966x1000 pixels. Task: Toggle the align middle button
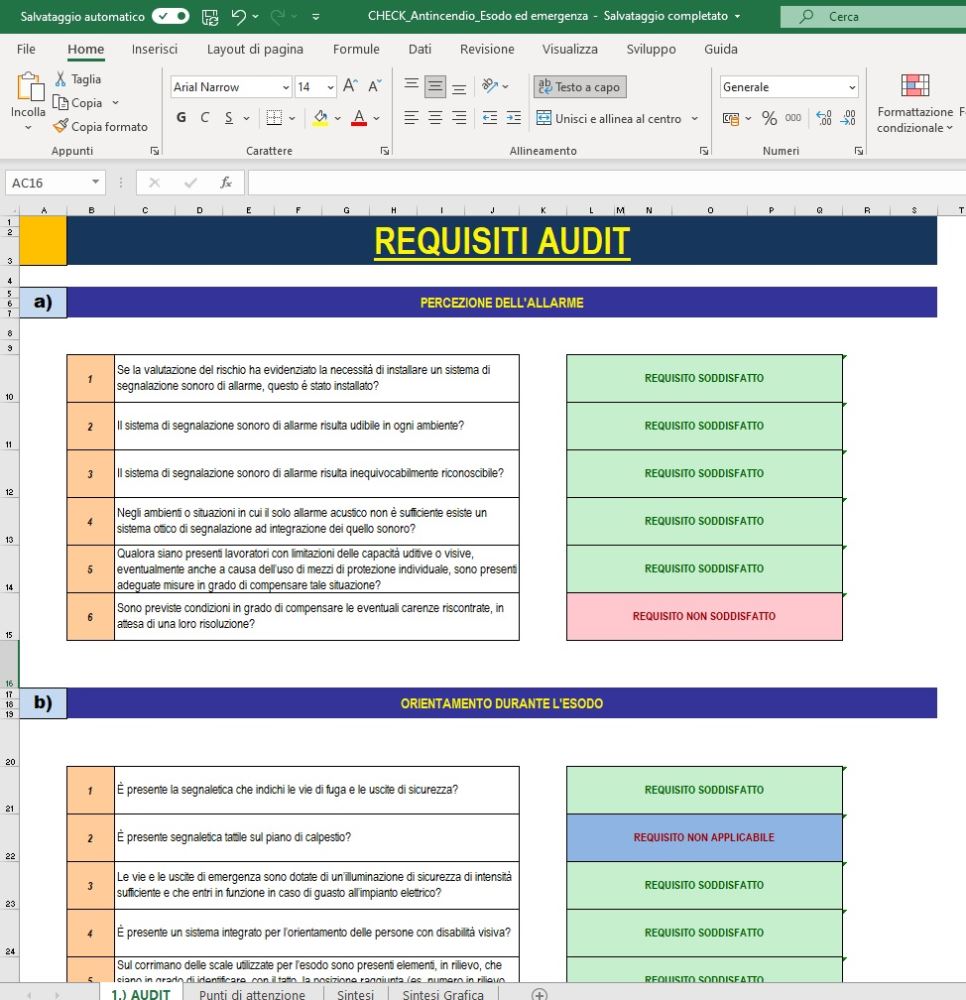[x=435, y=86]
